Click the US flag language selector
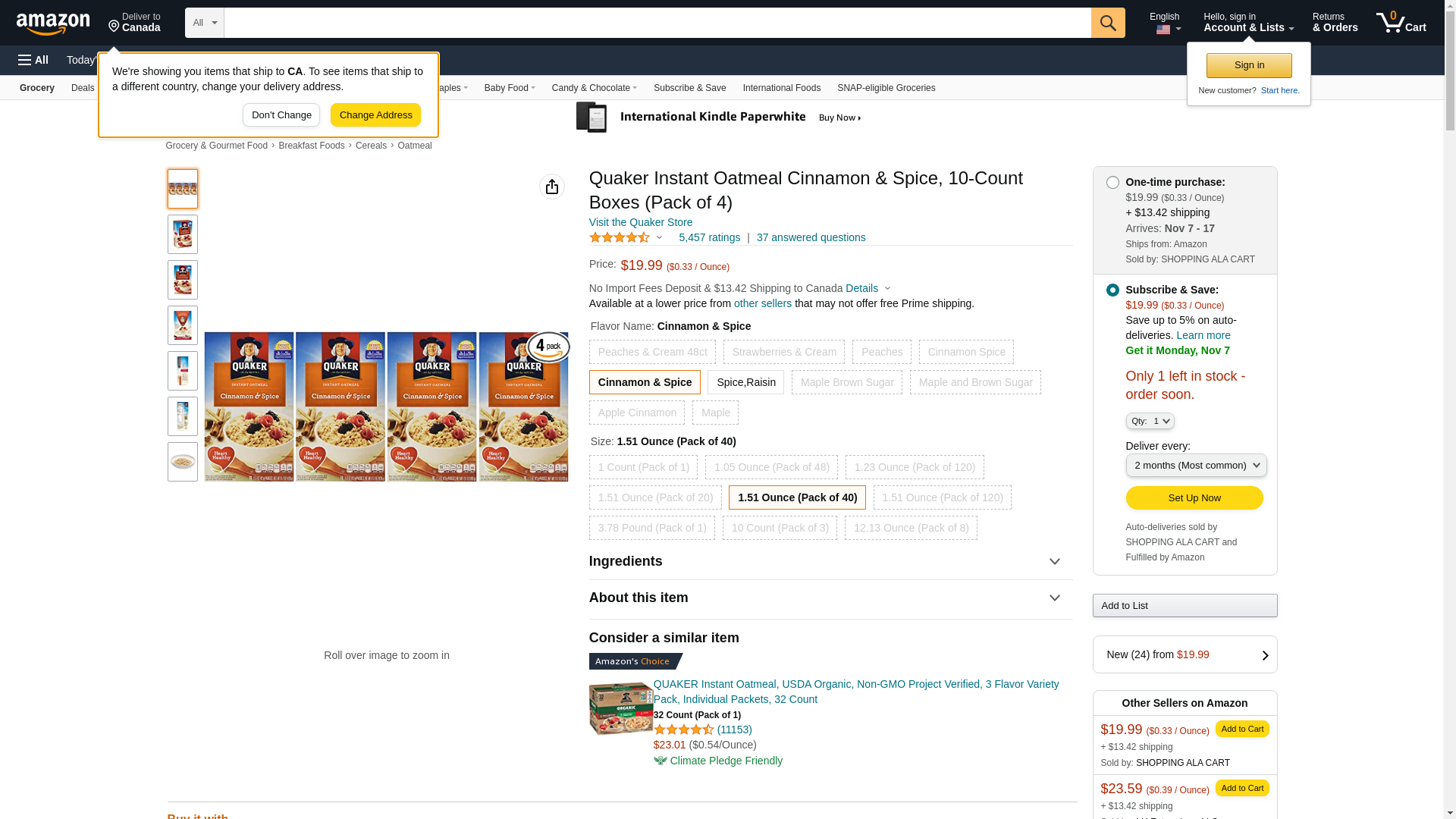Viewport: 1456px width, 819px height. click(x=1168, y=30)
